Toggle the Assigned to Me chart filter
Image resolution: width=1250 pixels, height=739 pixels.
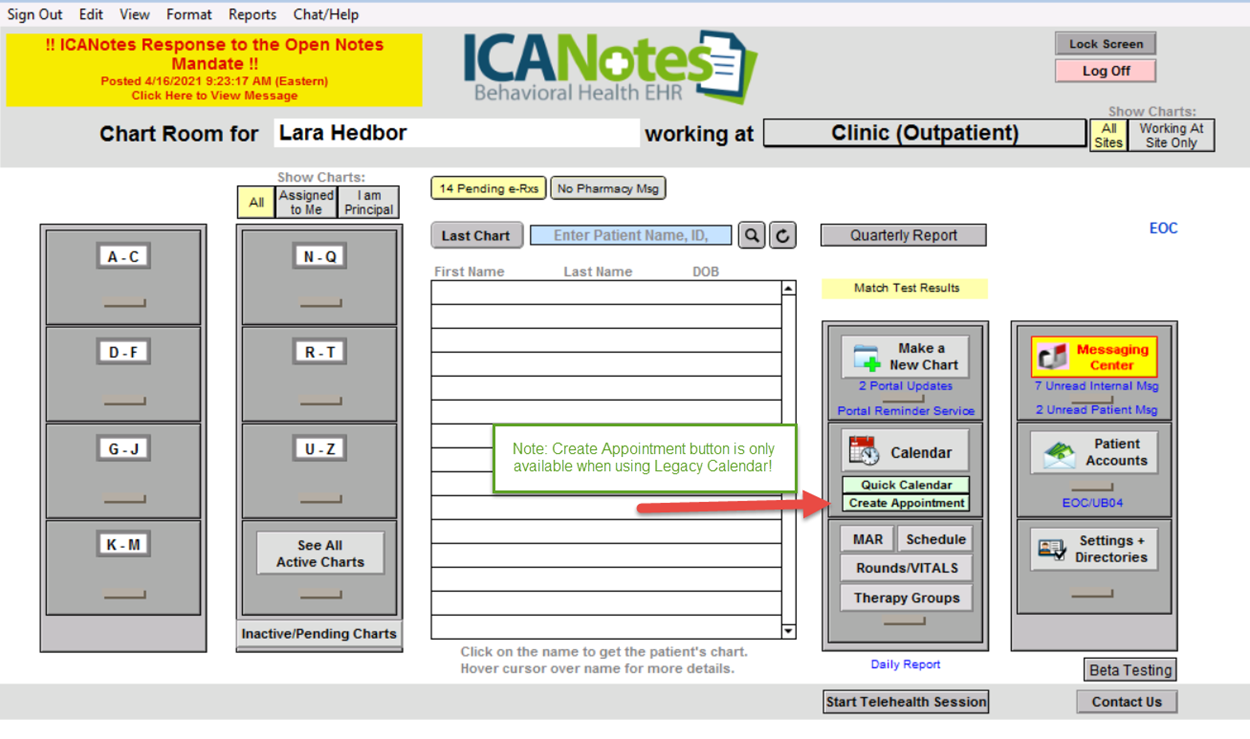point(305,201)
